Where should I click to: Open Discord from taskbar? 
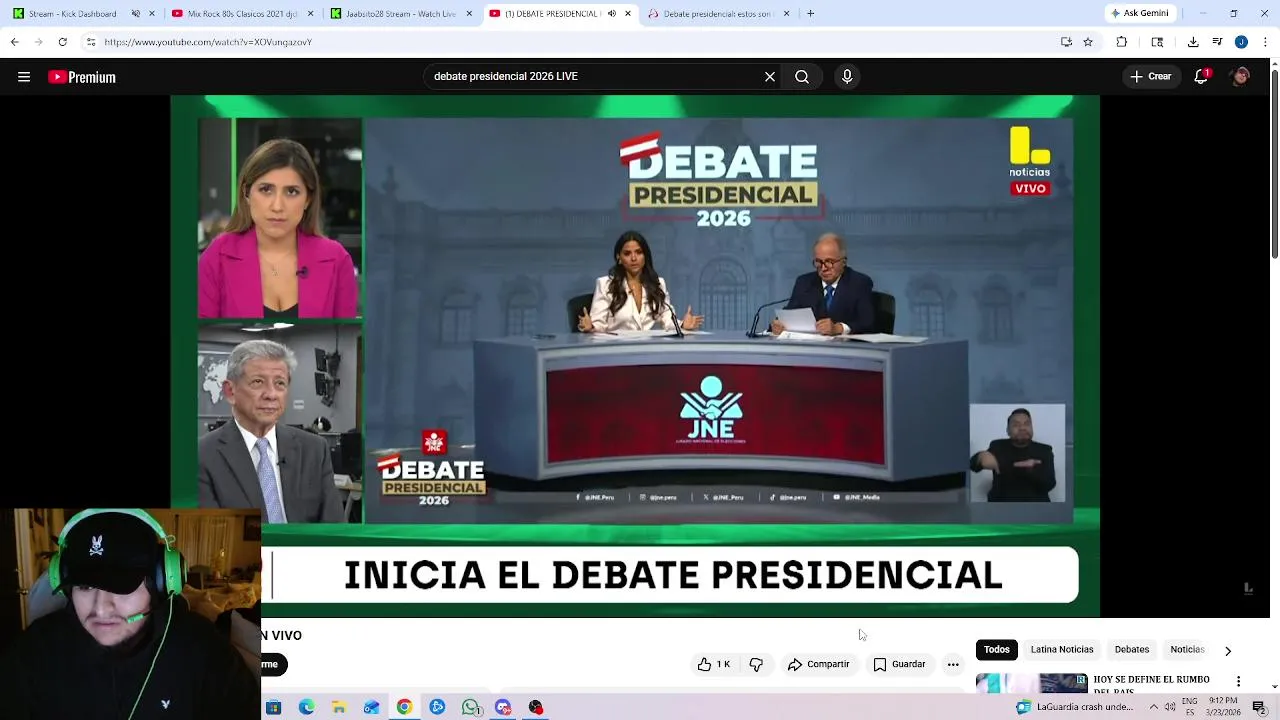click(x=503, y=707)
